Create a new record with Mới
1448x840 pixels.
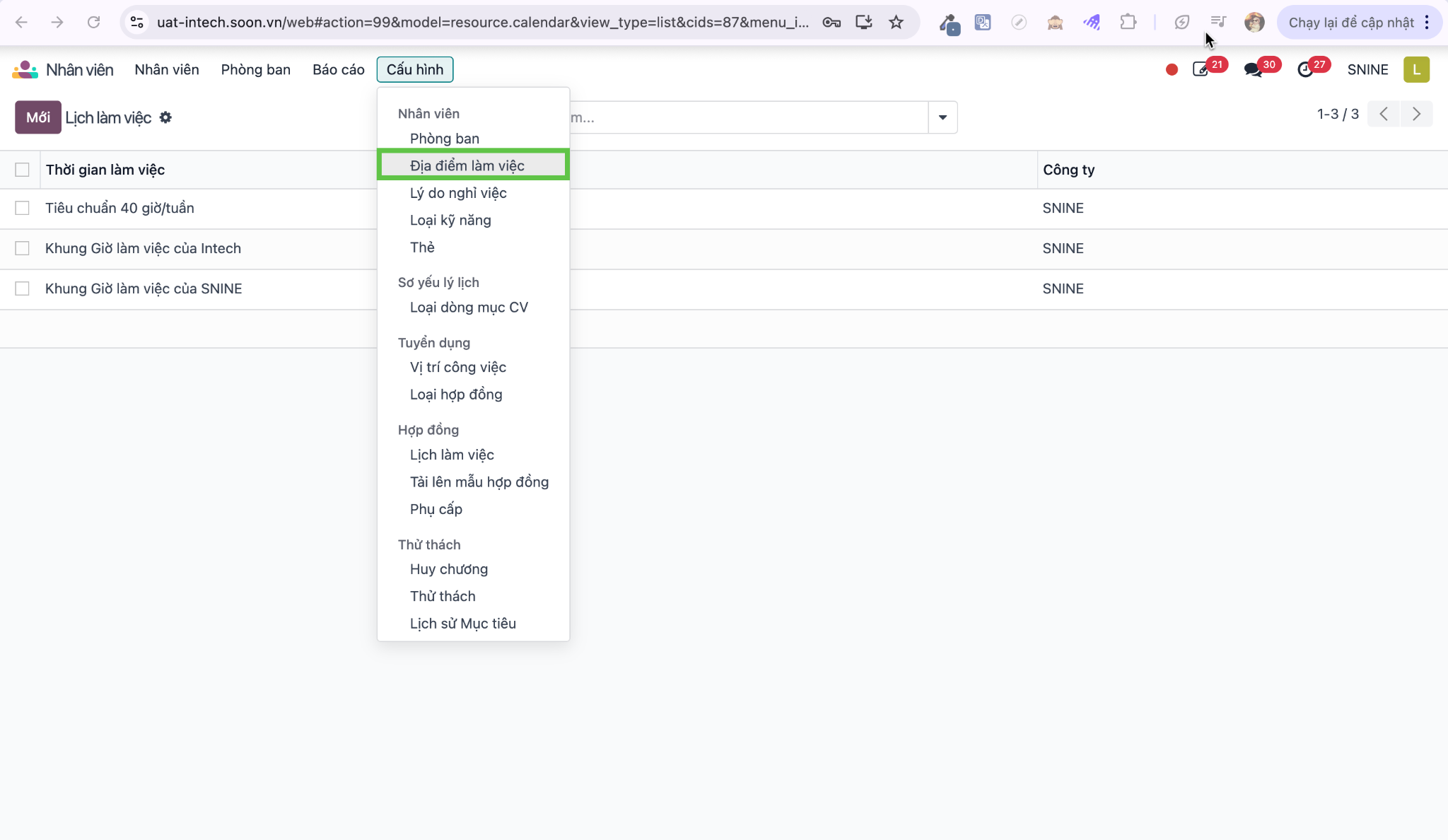coord(38,117)
